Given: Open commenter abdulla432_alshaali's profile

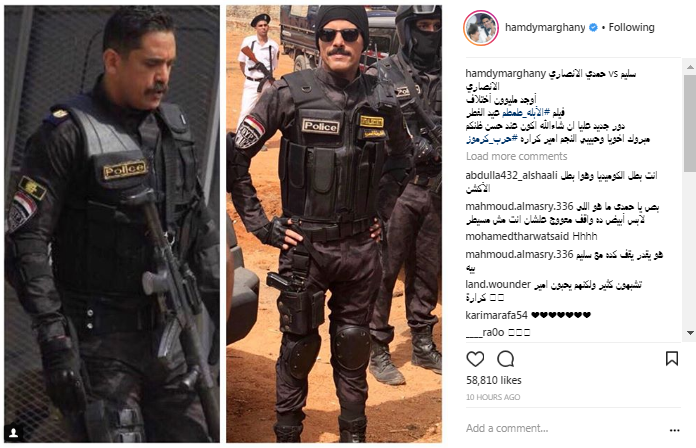Looking at the screenshot, I should tap(511, 176).
